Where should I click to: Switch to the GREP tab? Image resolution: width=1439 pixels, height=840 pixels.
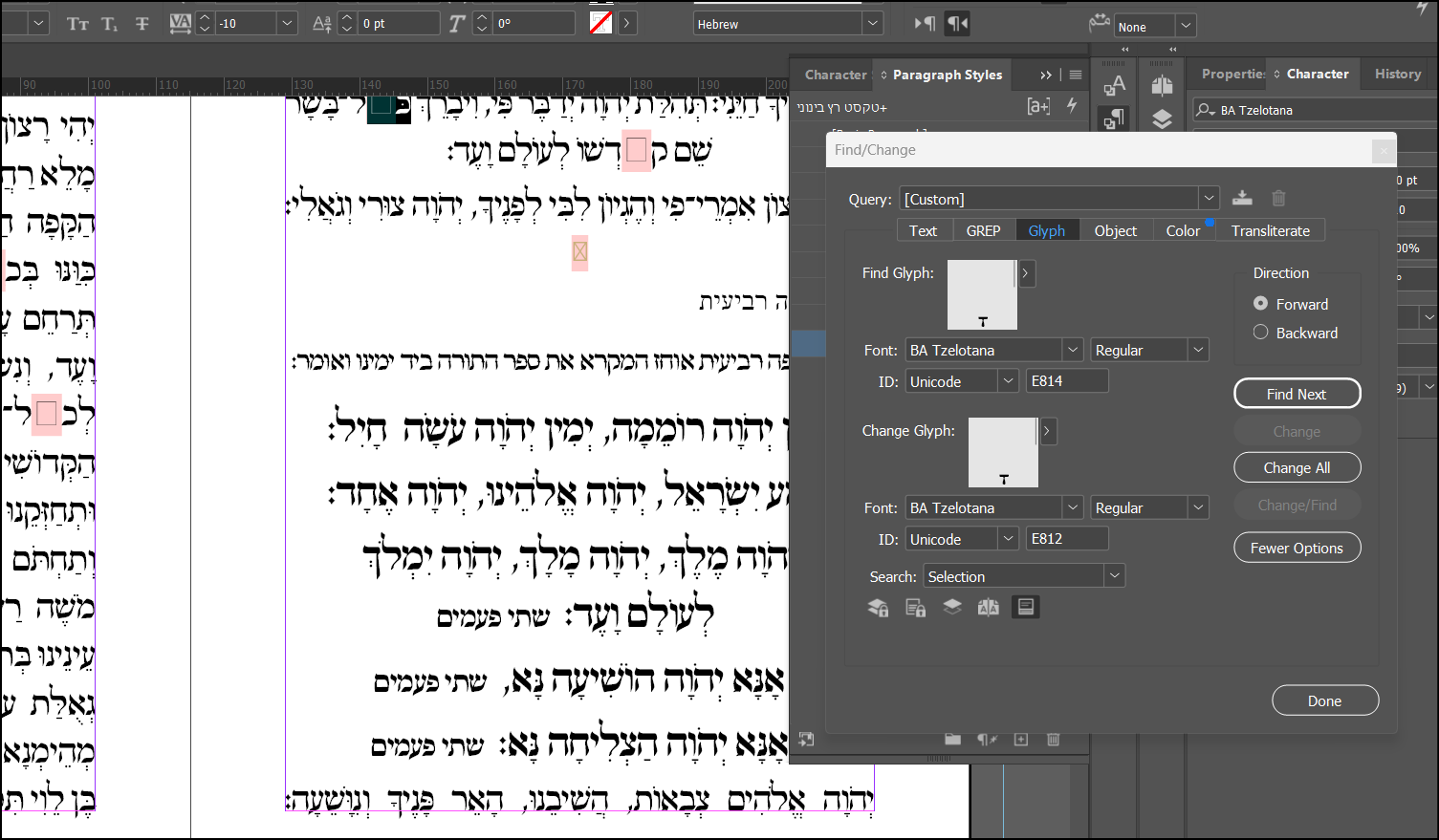point(983,229)
